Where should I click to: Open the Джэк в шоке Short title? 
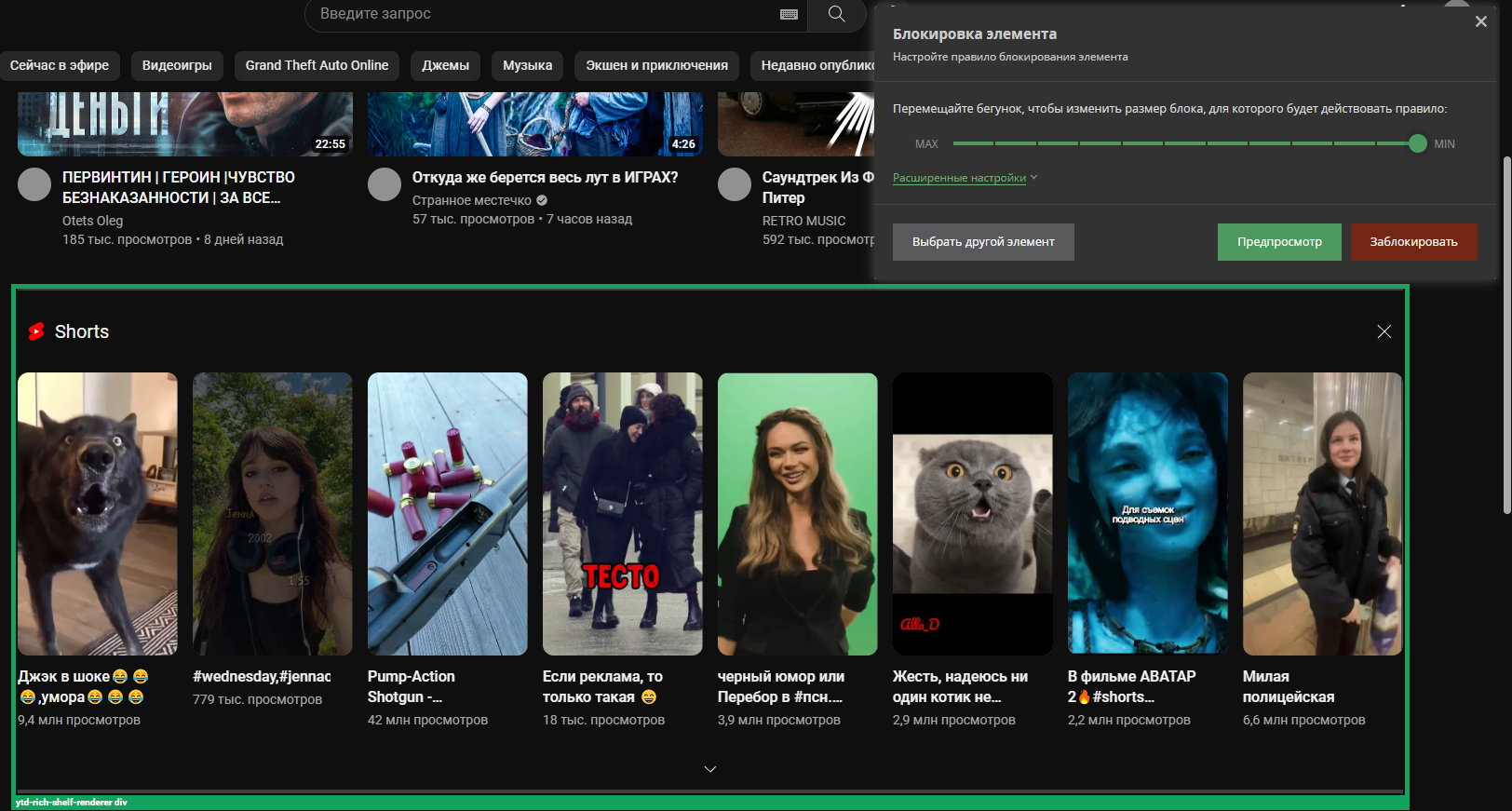click(83, 686)
